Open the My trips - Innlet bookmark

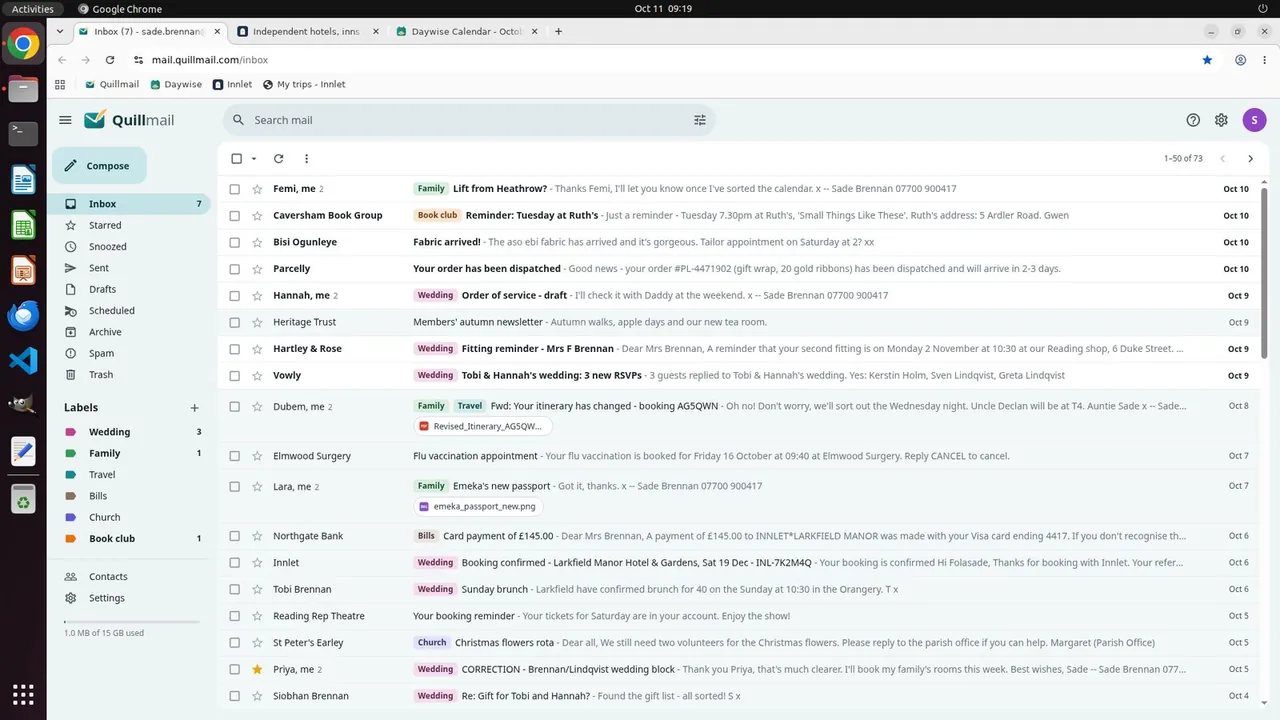(304, 84)
